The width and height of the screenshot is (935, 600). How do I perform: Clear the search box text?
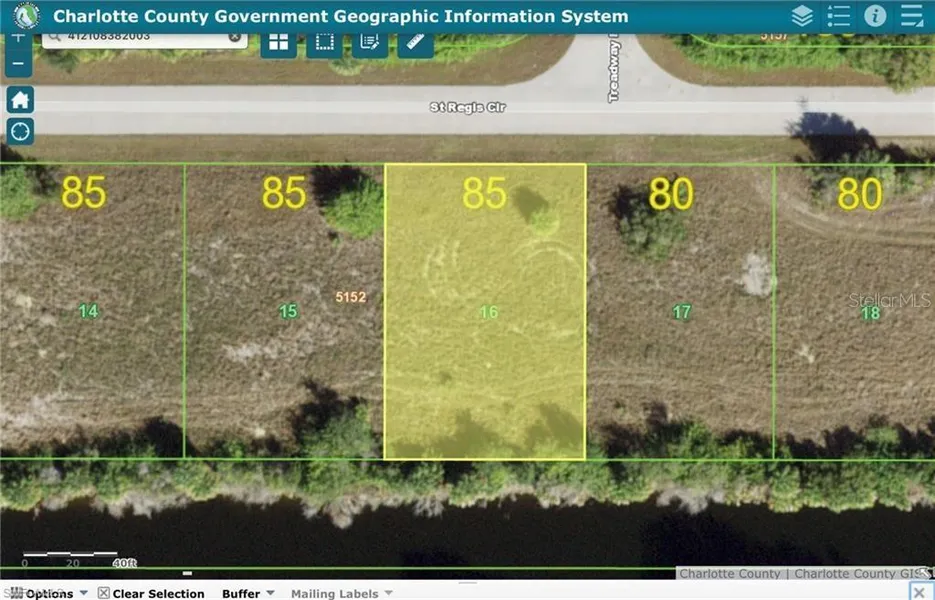tap(234, 37)
